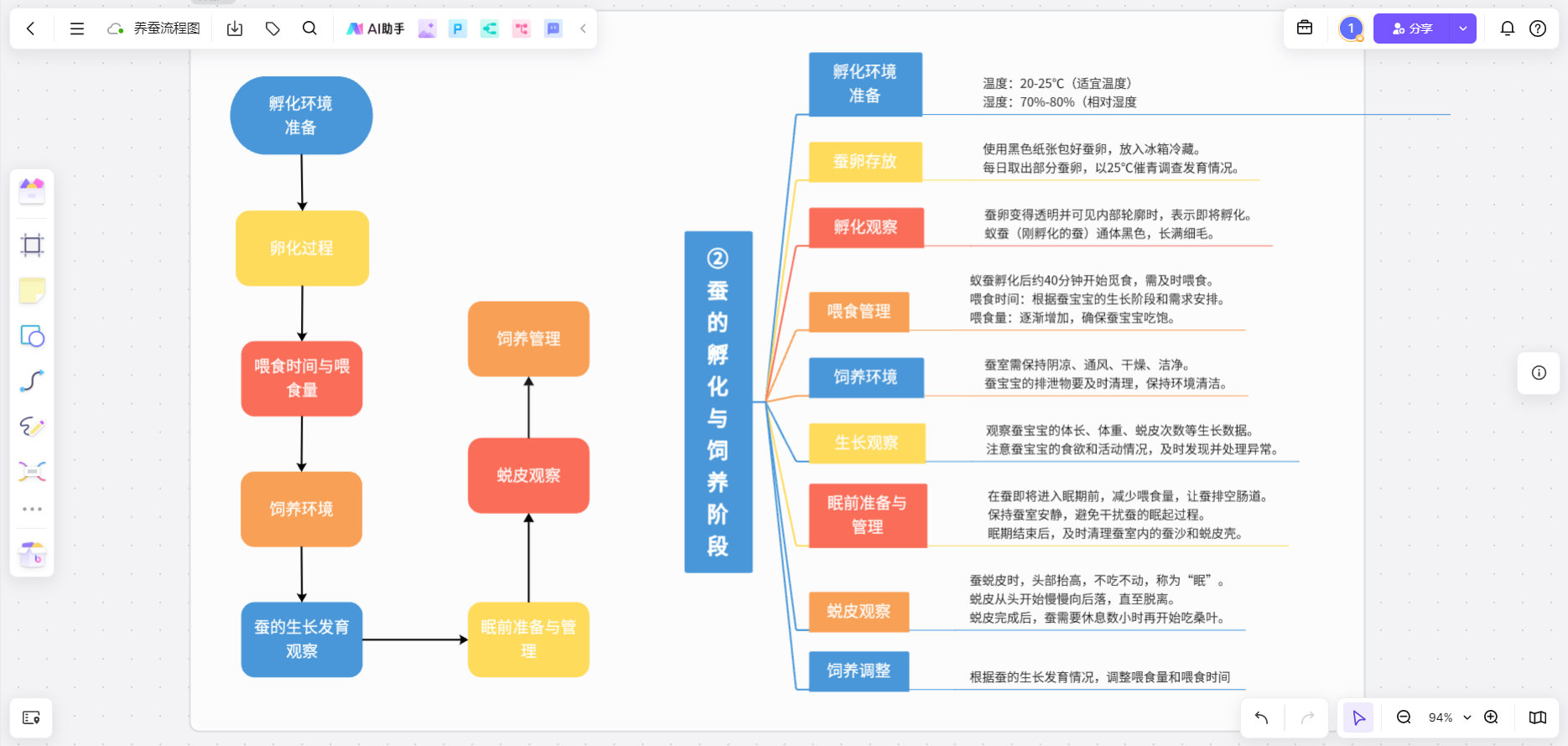Click the cloud sync status icon
Image resolution: width=1568 pixels, height=746 pixels.
click(x=116, y=28)
